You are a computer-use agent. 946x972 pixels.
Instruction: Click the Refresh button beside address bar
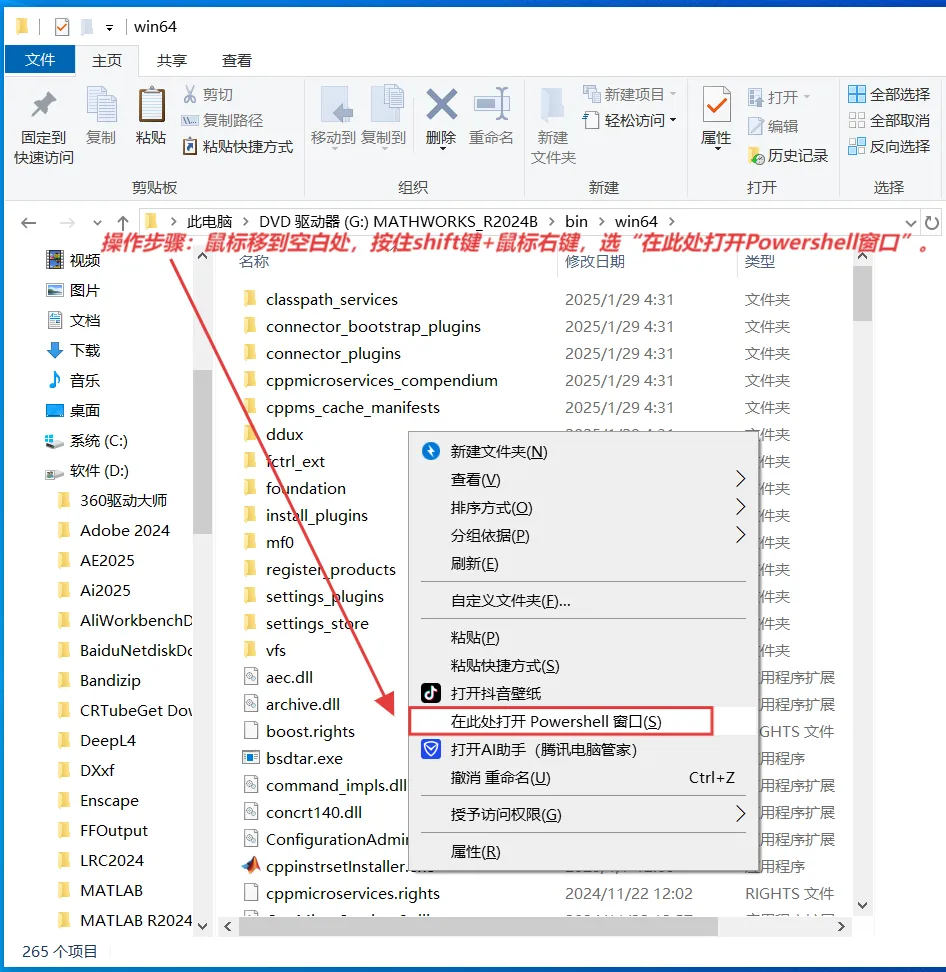(x=932, y=223)
